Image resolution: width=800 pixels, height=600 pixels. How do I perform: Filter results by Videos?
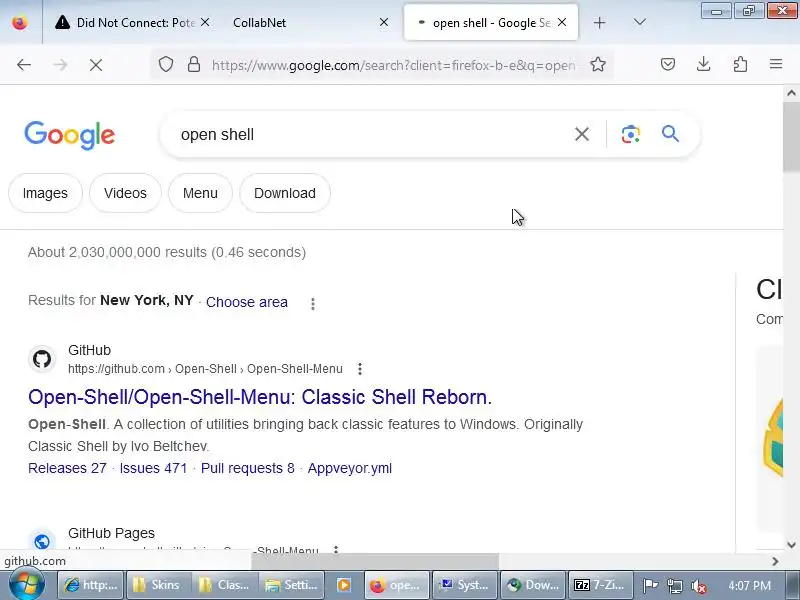point(125,193)
